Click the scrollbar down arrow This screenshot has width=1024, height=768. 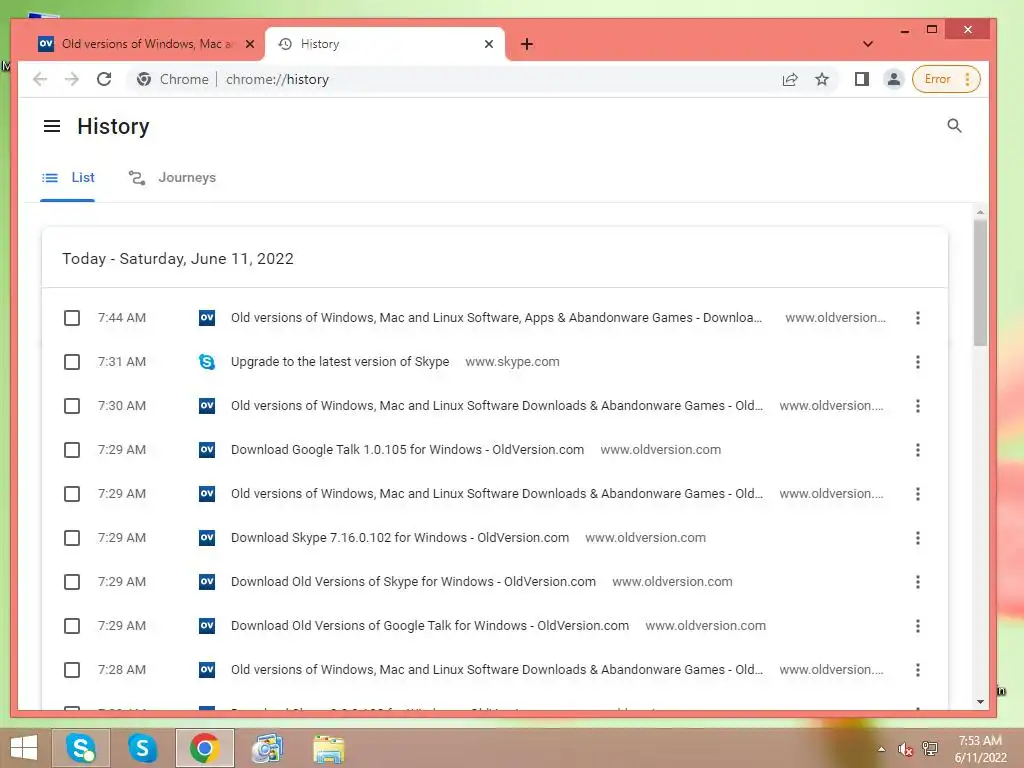pos(980,702)
